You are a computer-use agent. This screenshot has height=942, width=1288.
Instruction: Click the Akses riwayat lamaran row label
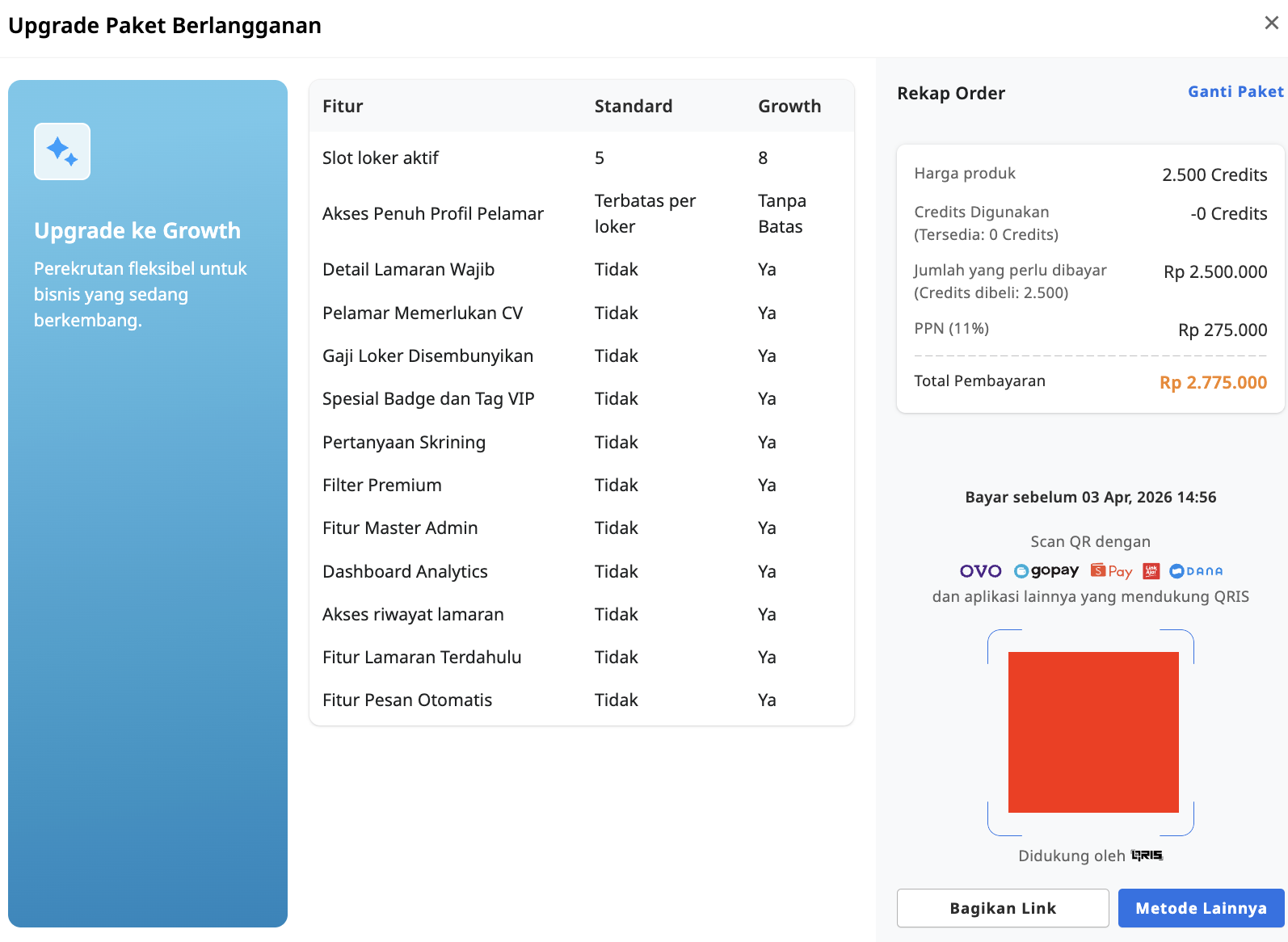click(413, 614)
